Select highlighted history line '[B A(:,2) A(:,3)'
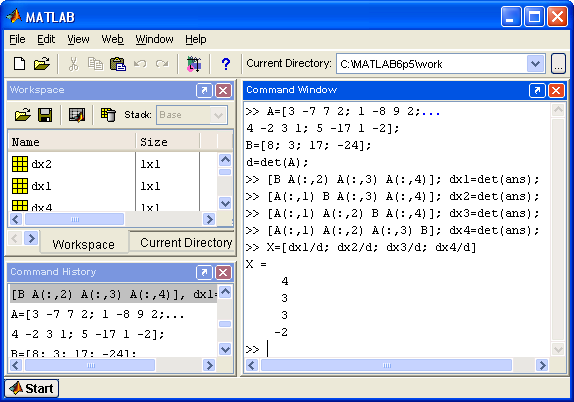 click(113, 294)
